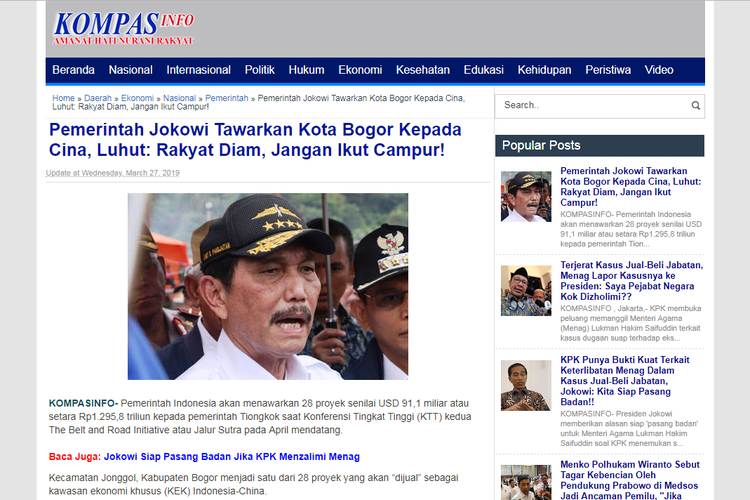Click the KOMPASINFO- article byline text
Screen dimensions: 750x500
[x=83, y=403]
